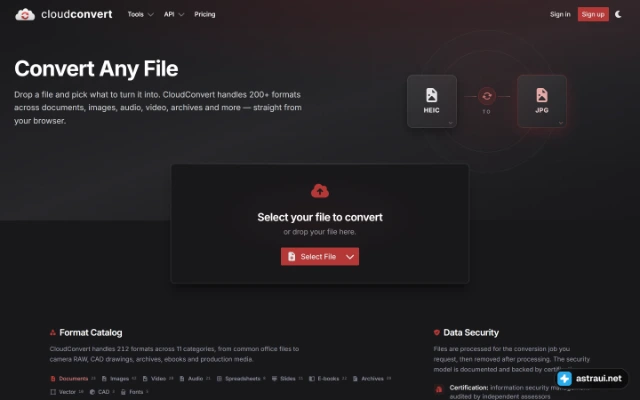Select the Audio format category
The height and width of the screenshot is (400, 640).
click(x=195, y=379)
